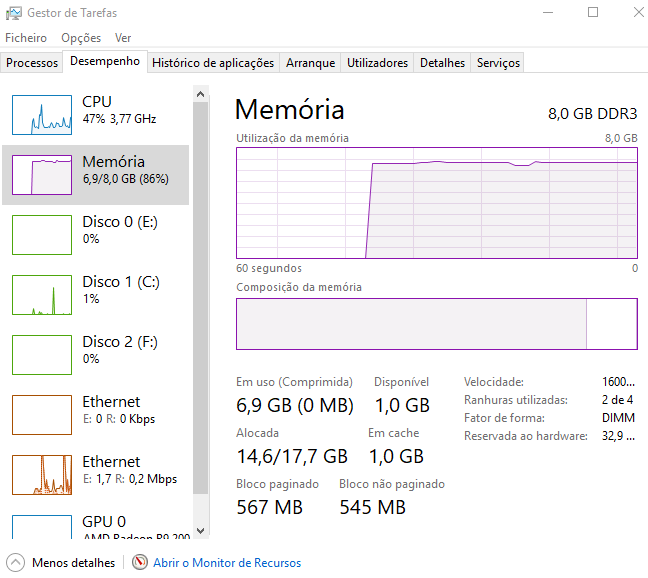648x578 pixels.
Task: Click the 6,9/8,0 GB (86%) sidebar value
Action: 126,179
